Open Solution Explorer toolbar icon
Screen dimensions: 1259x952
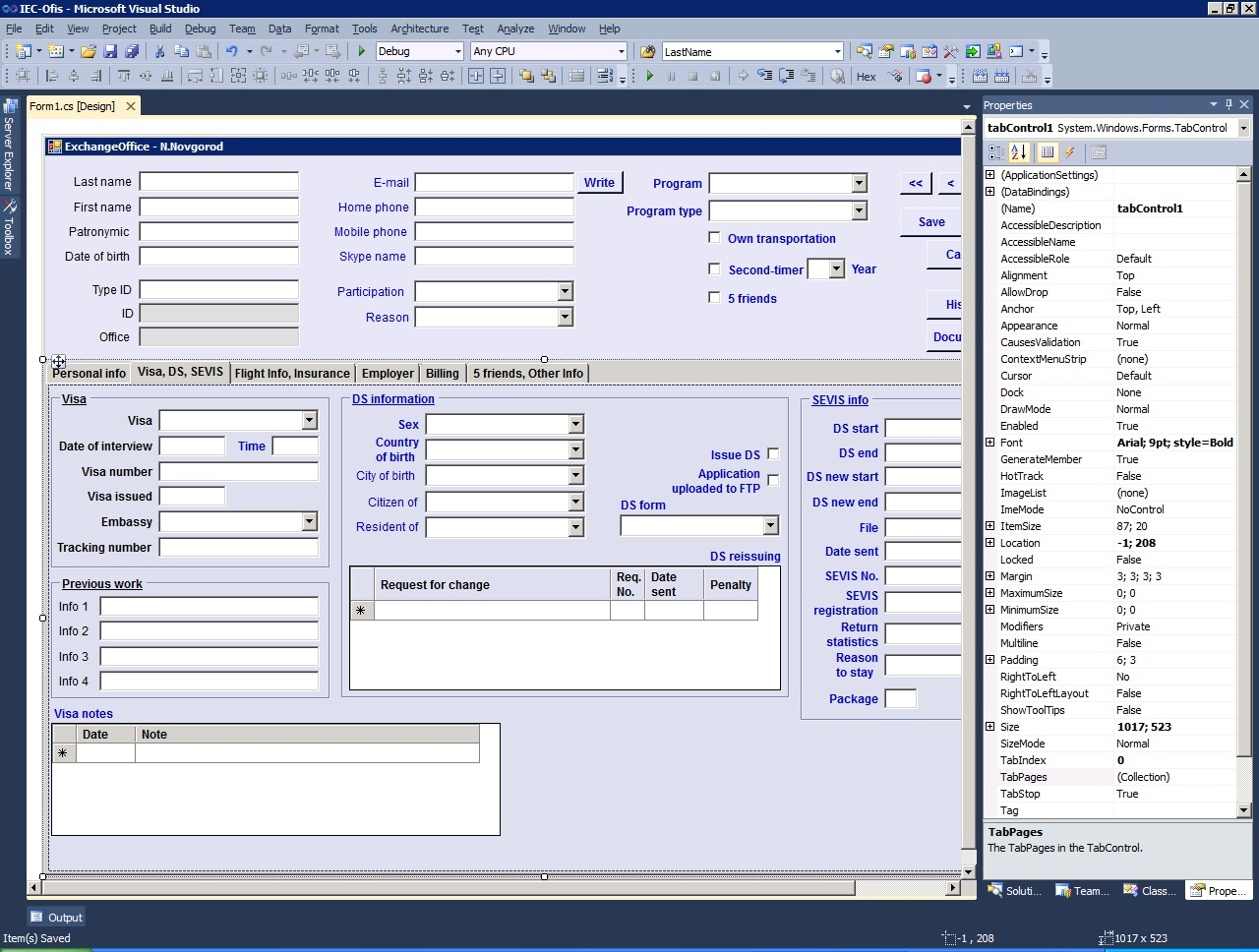pos(865,51)
